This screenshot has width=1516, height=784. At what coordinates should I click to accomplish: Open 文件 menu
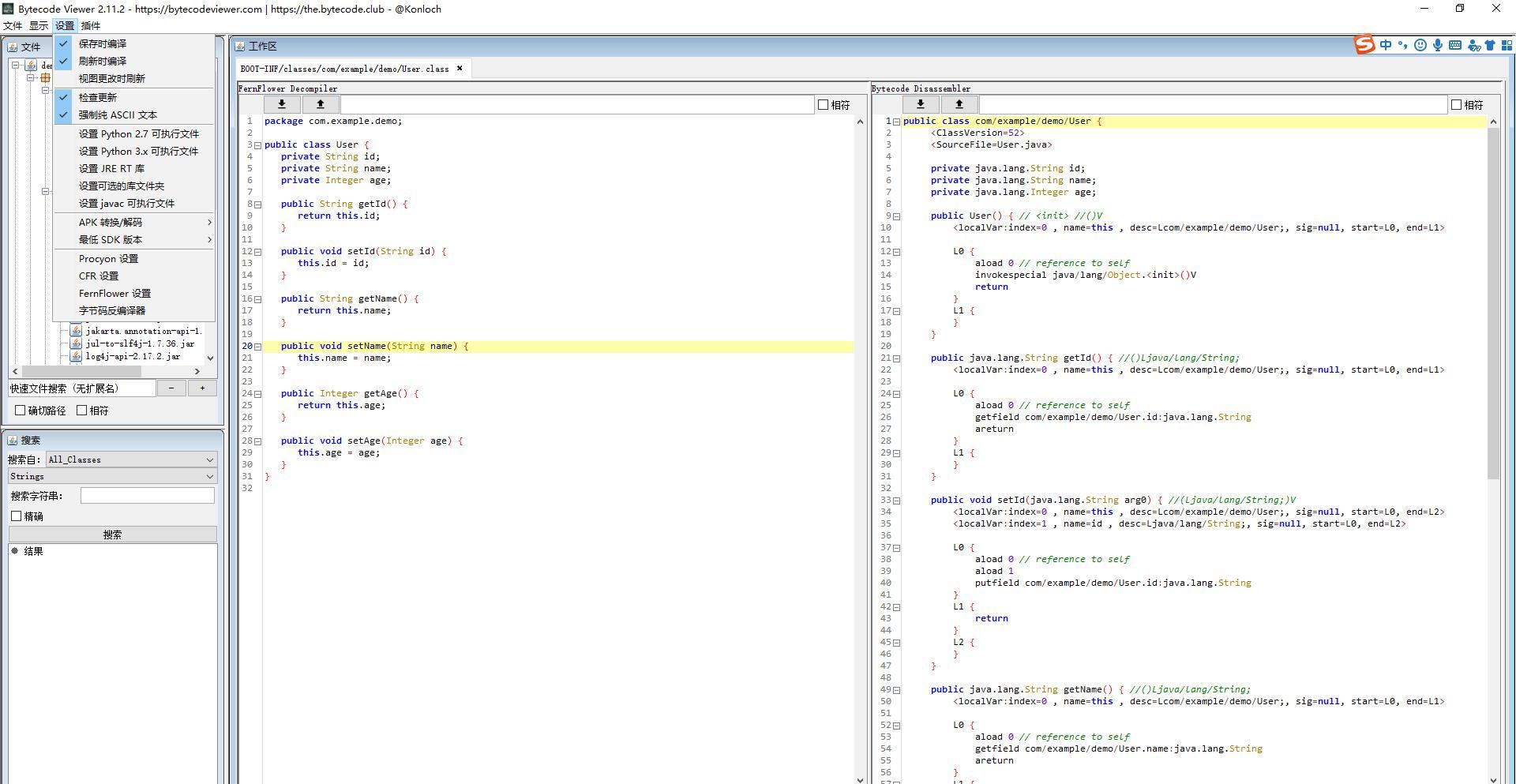click(13, 26)
